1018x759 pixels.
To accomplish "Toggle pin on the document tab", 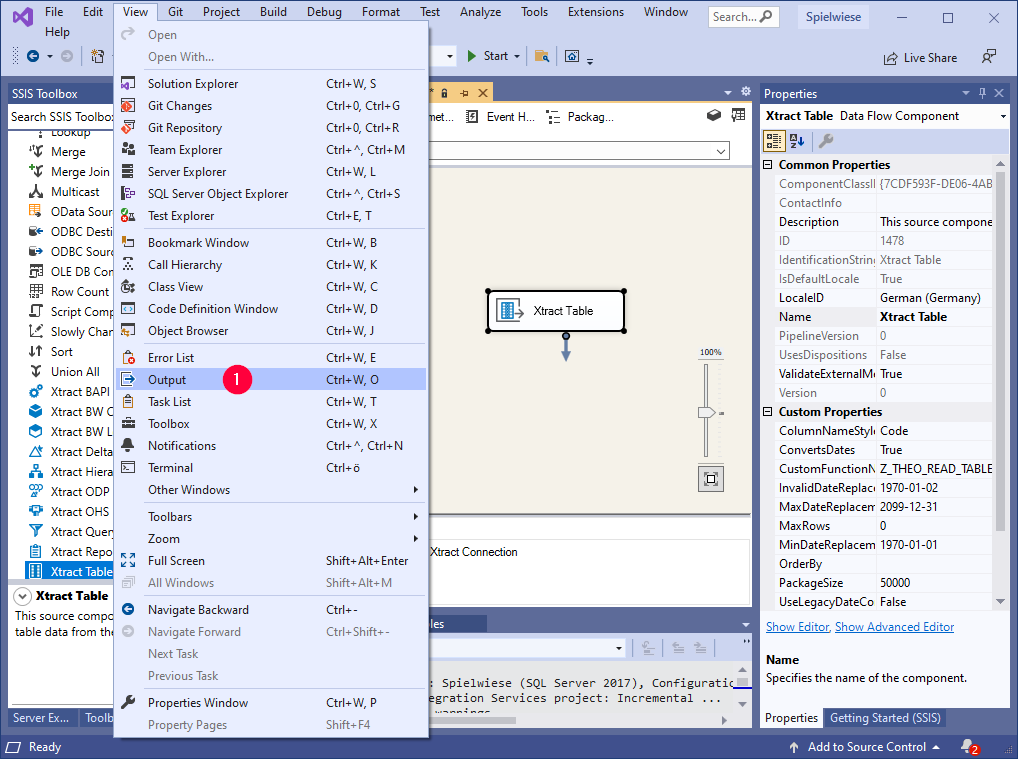I will (465, 93).
